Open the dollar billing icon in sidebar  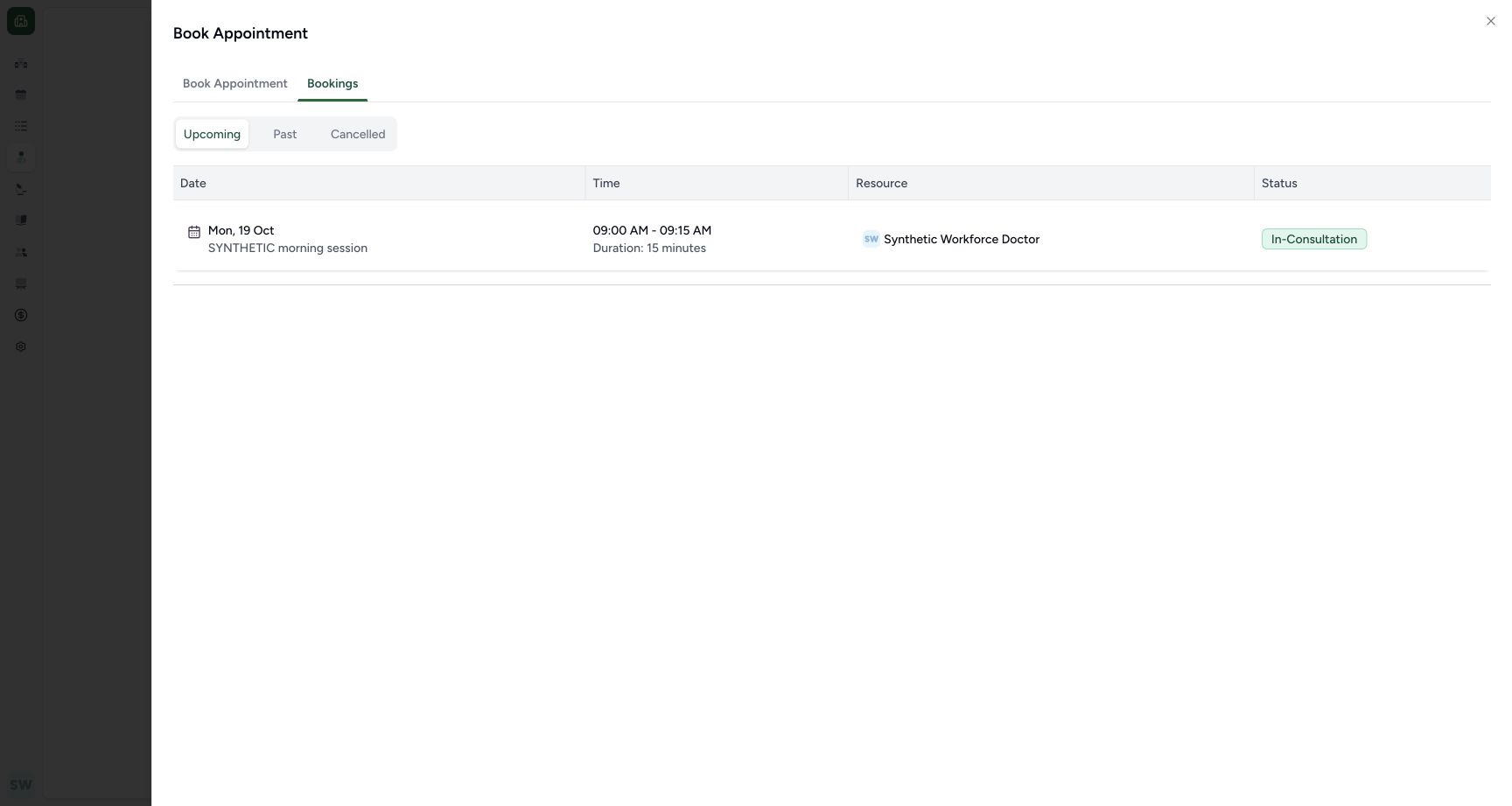21,315
